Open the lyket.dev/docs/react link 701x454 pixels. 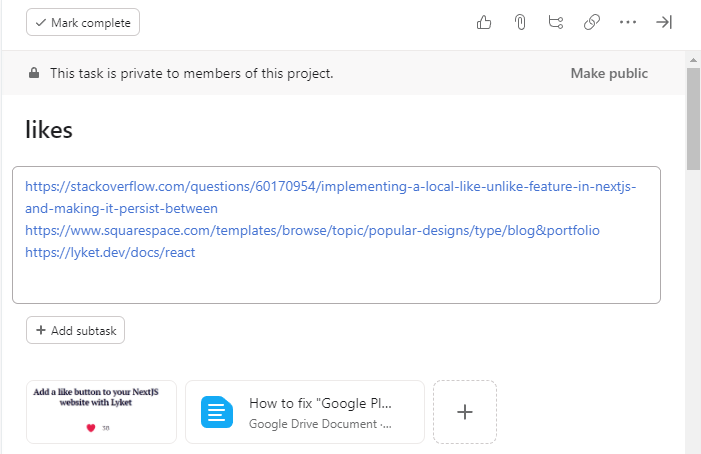(110, 252)
